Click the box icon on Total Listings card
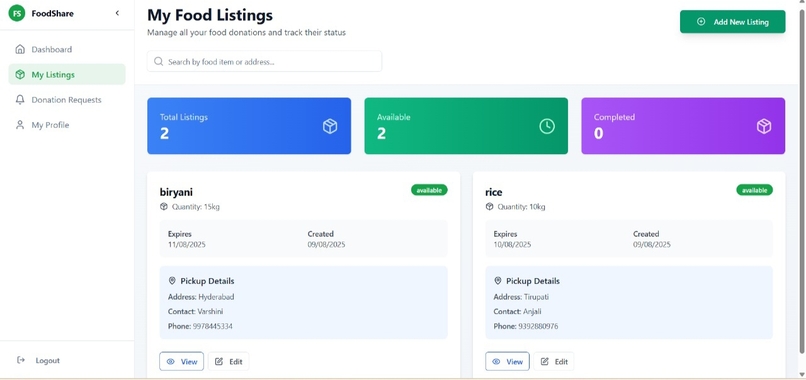This screenshot has width=806, height=380. click(x=330, y=126)
